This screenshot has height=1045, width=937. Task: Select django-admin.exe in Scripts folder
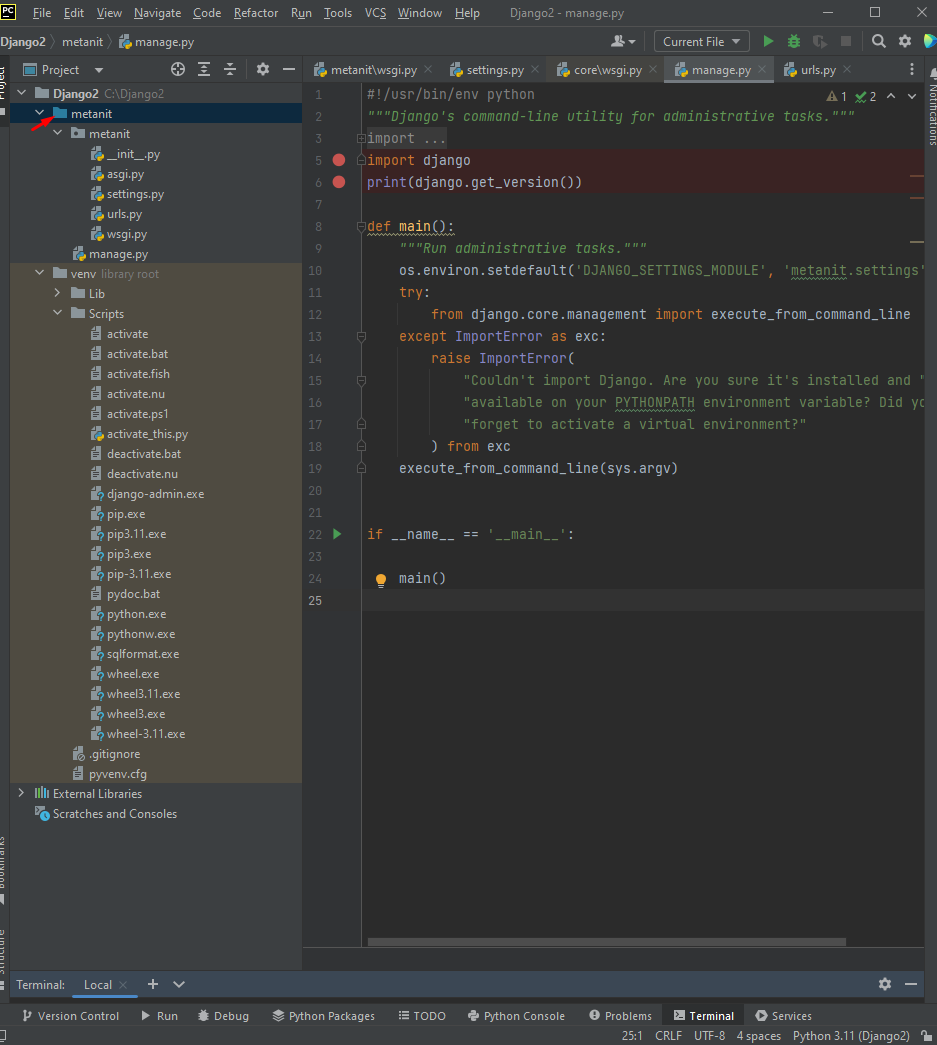[x=155, y=494]
